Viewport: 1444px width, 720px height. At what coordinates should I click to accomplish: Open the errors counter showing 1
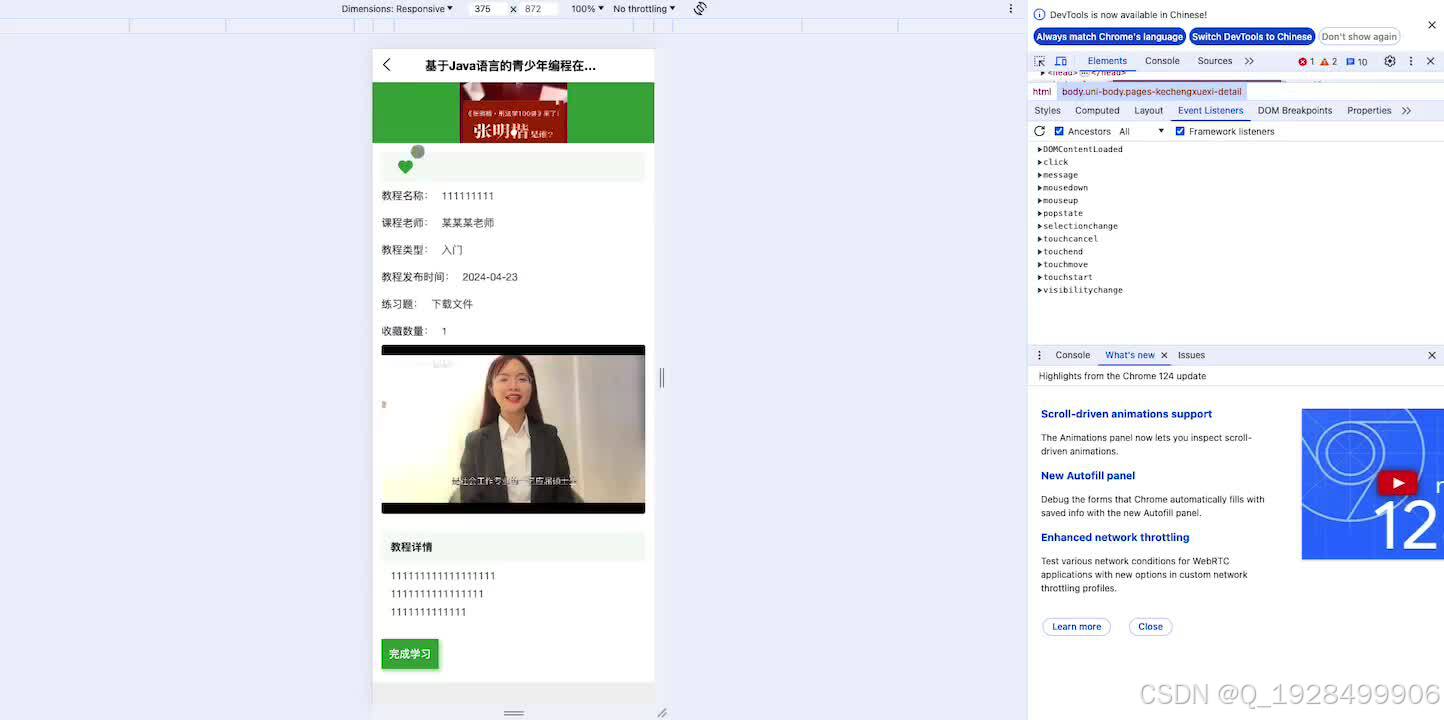[x=1306, y=62]
